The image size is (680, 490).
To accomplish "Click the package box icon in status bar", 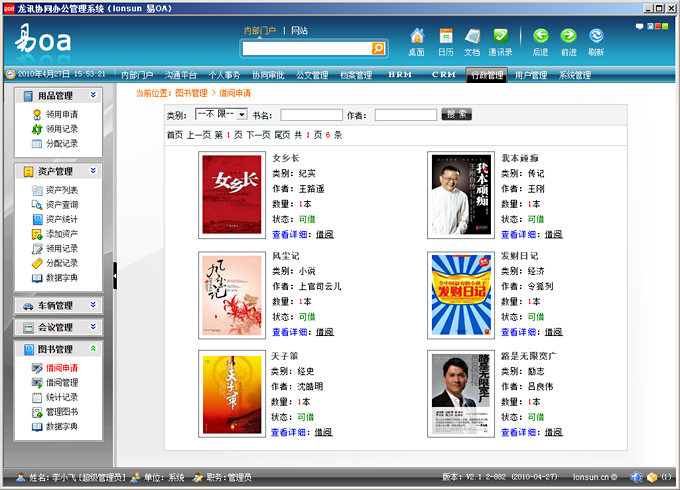I will point(652,477).
